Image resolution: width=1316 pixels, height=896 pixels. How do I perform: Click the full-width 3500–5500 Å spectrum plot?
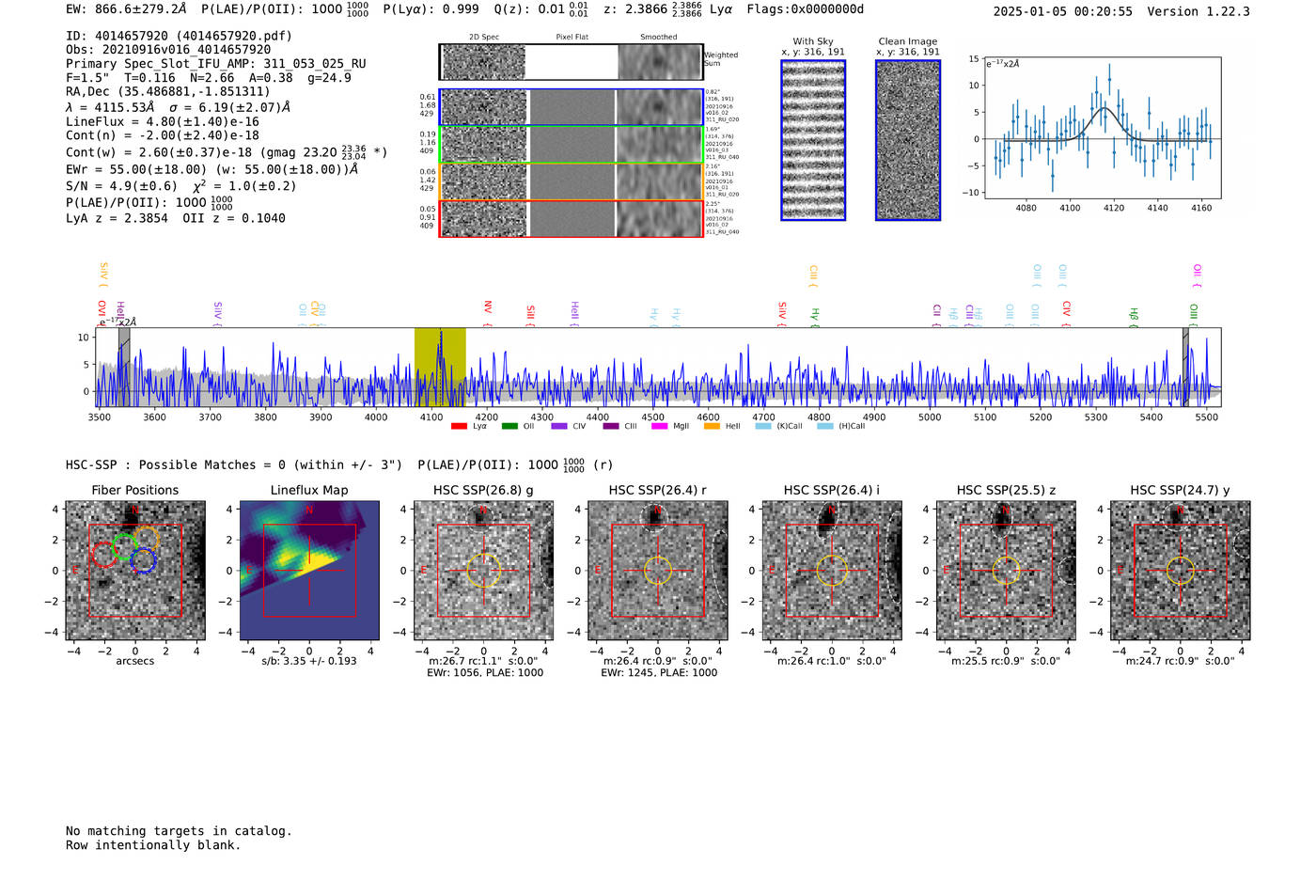click(x=660, y=367)
